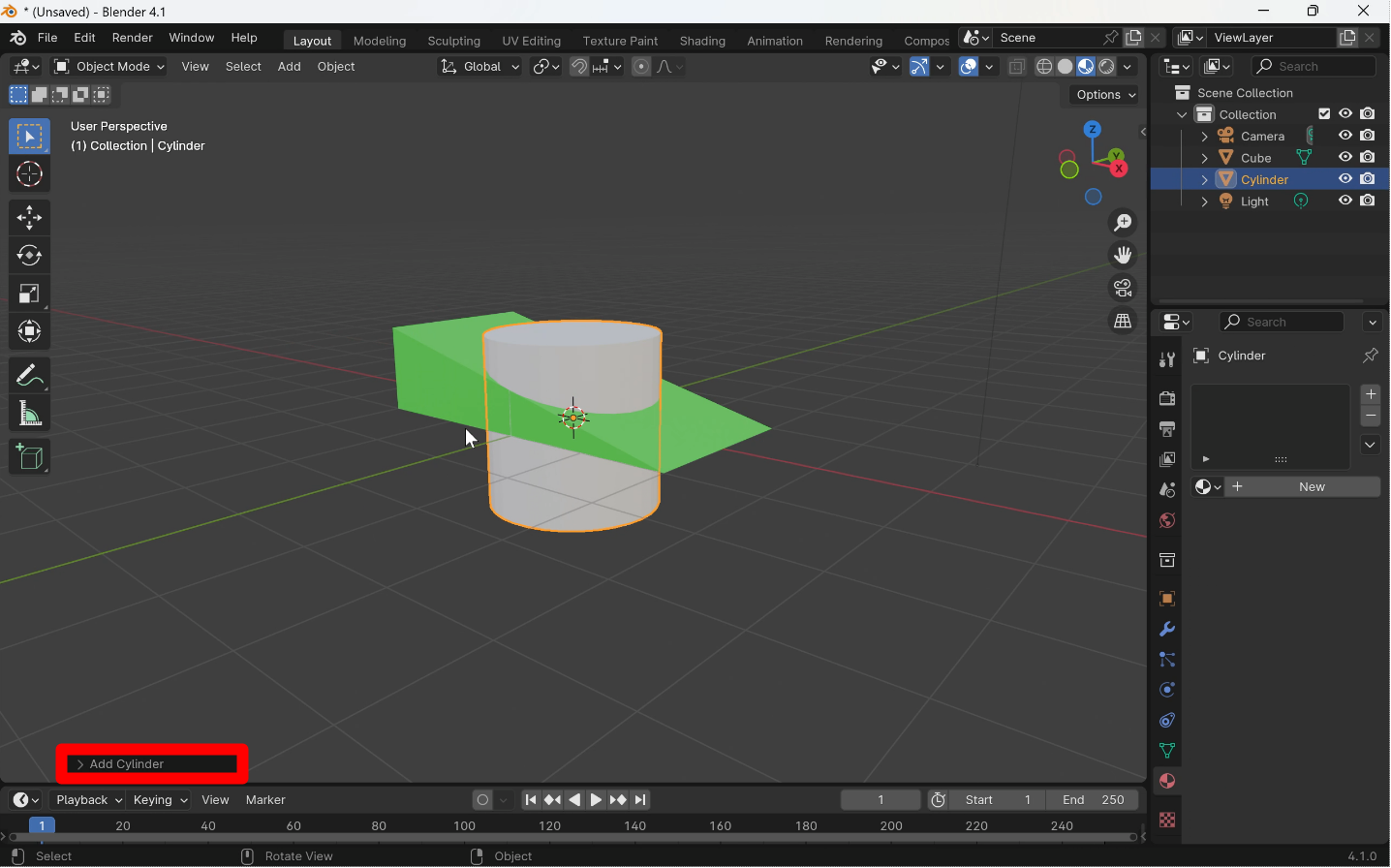Open the Object Data properties tab

1167,751
